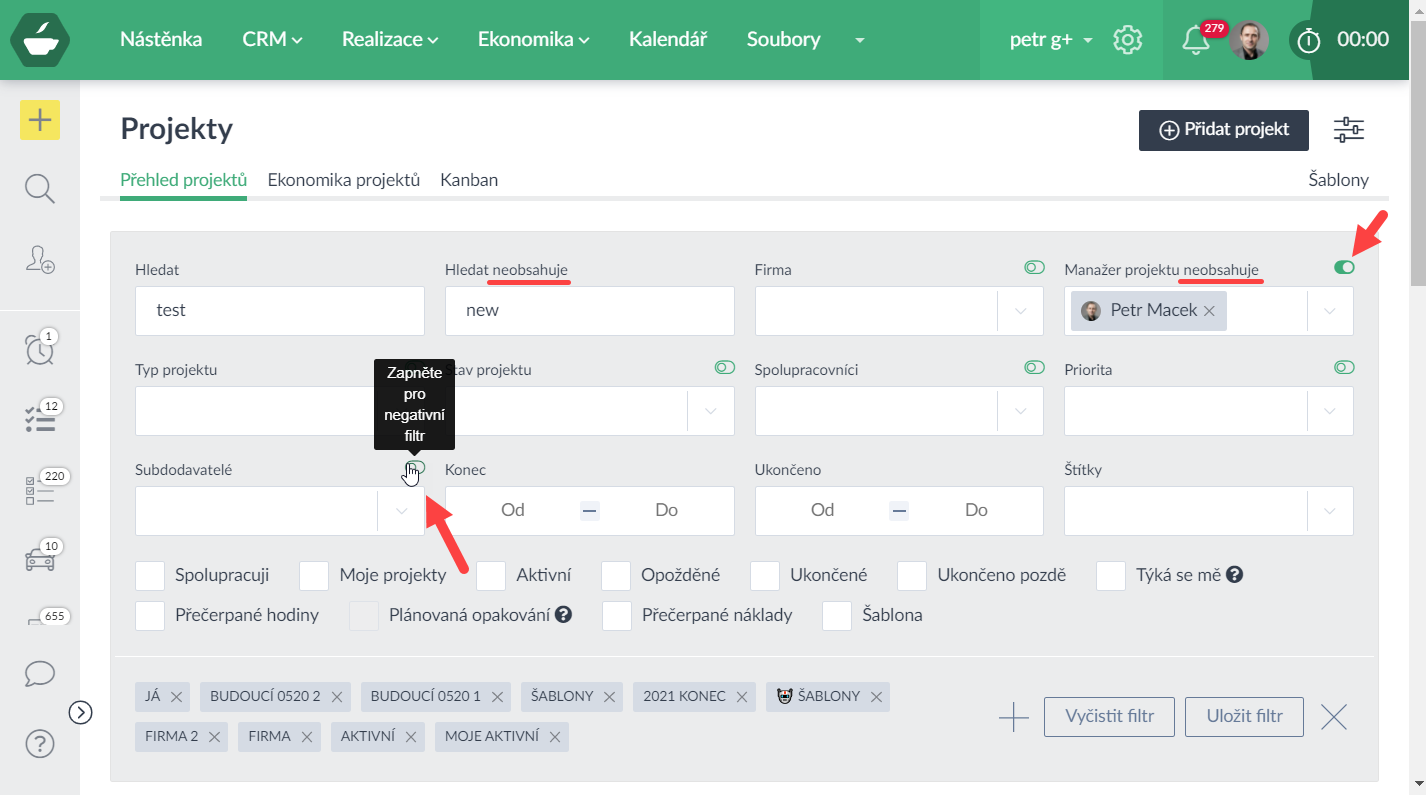Toggle negative filter for Priorita
This screenshot has width=1426, height=795.
coord(1344,368)
